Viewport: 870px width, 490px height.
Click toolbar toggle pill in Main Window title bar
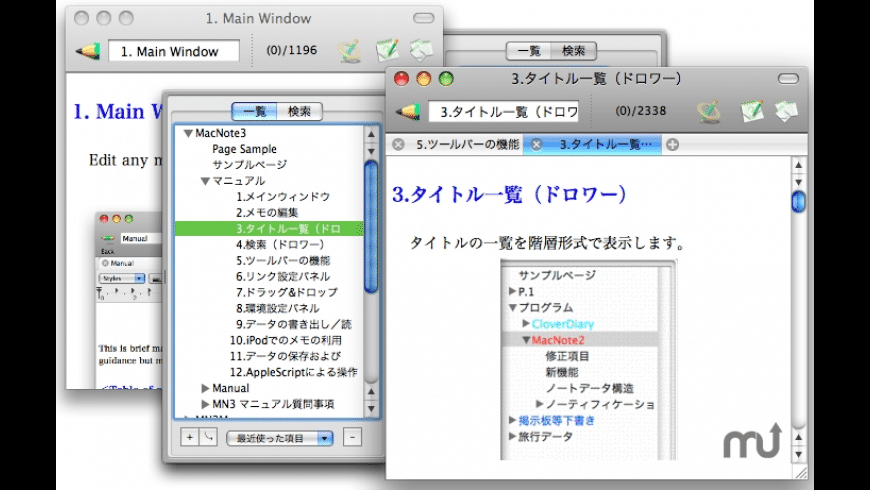423,18
